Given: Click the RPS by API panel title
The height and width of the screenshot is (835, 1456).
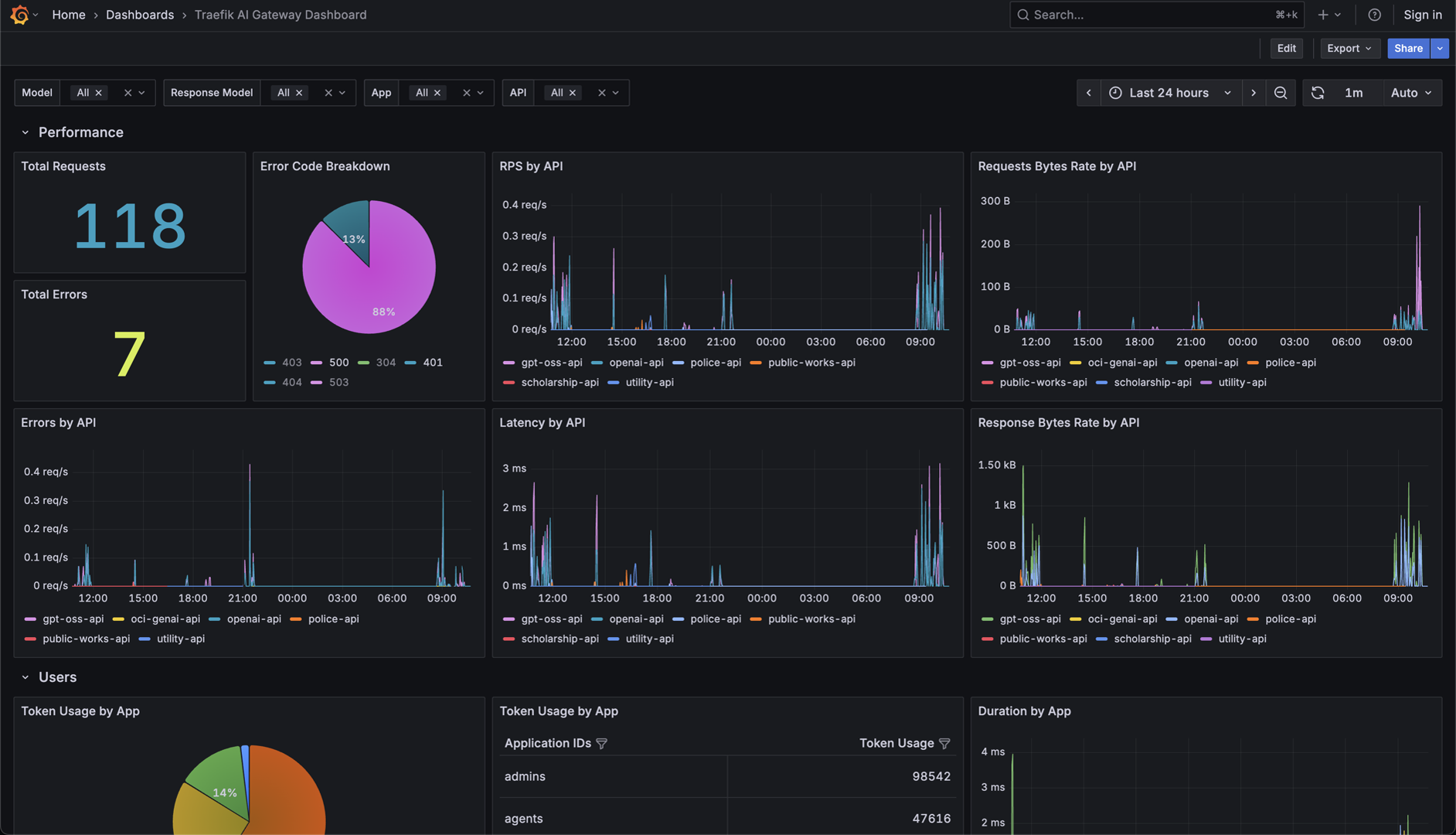Looking at the screenshot, I should 531,166.
